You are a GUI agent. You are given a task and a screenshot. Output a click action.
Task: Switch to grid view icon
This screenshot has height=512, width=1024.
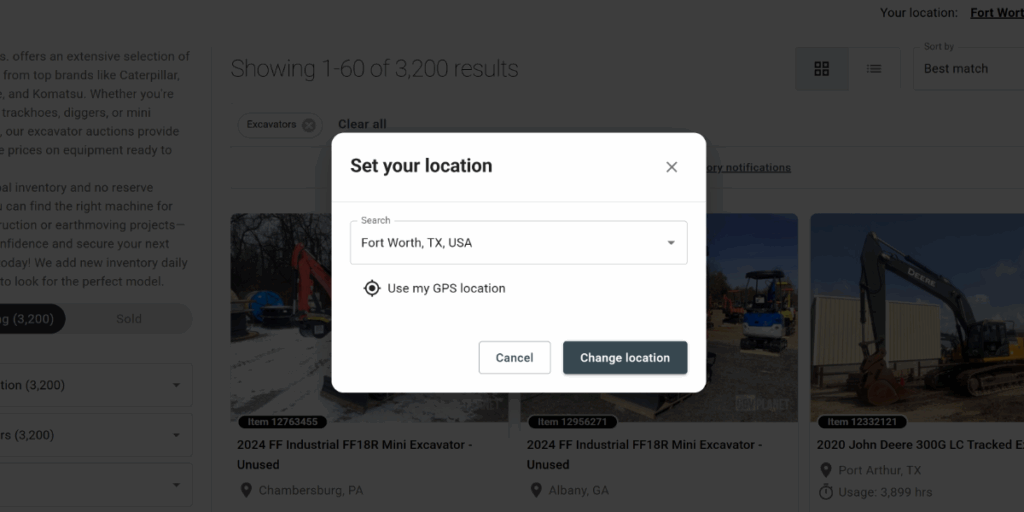click(822, 69)
